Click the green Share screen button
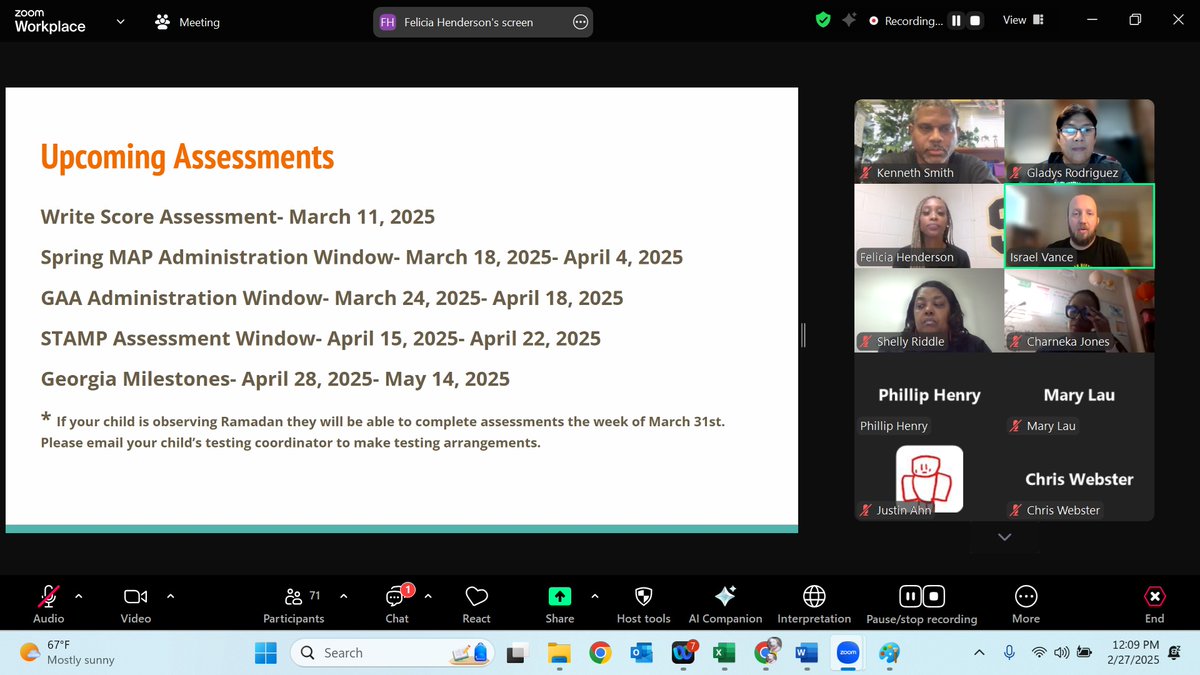The height and width of the screenshot is (675, 1200). point(560,603)
